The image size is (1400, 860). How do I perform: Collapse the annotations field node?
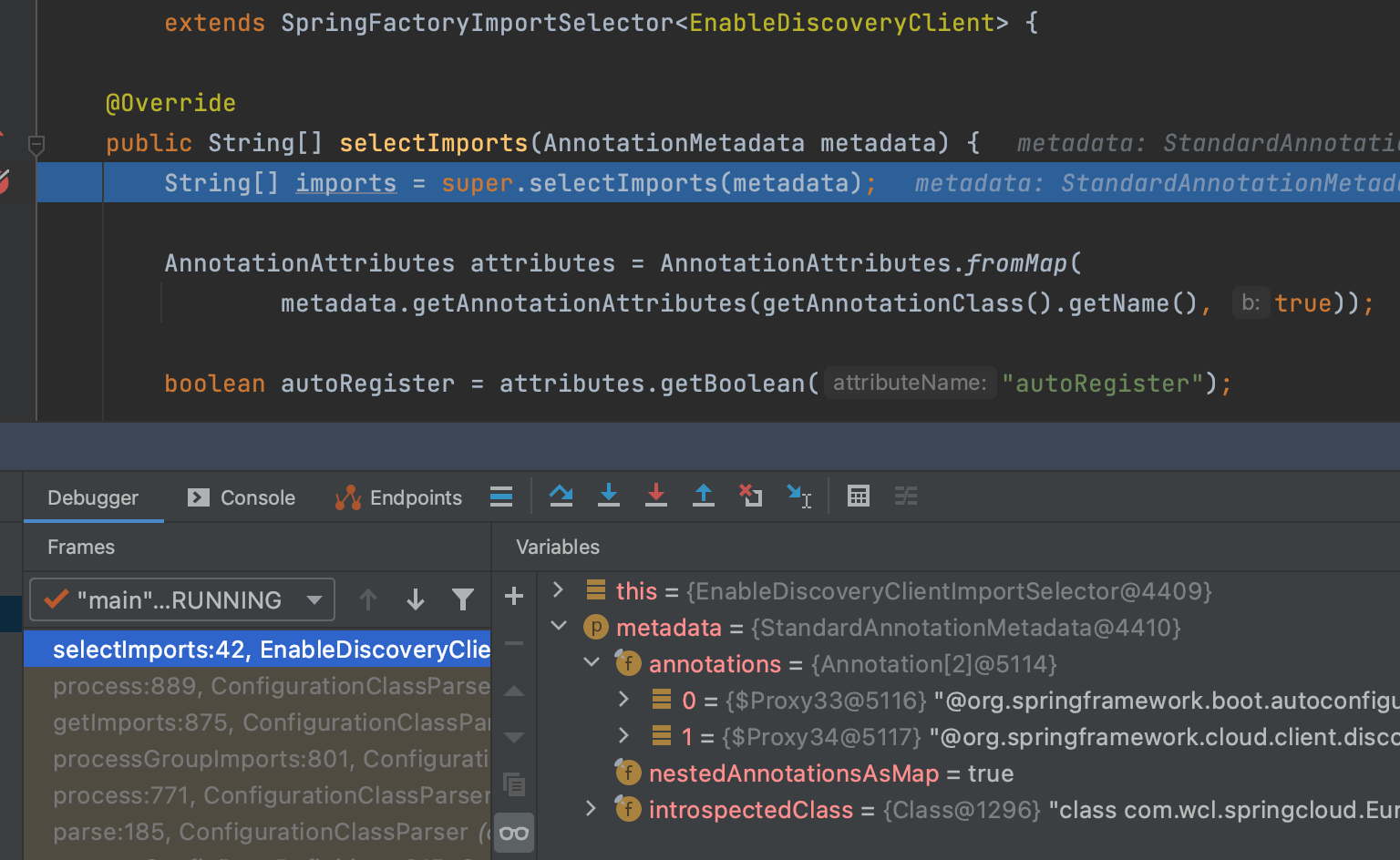click(592, 663)
